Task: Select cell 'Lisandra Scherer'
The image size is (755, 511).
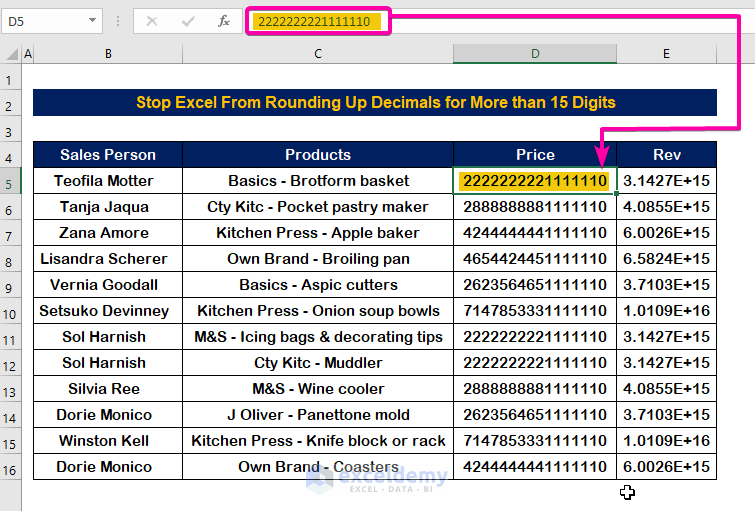Action: [x=108, y=259]
